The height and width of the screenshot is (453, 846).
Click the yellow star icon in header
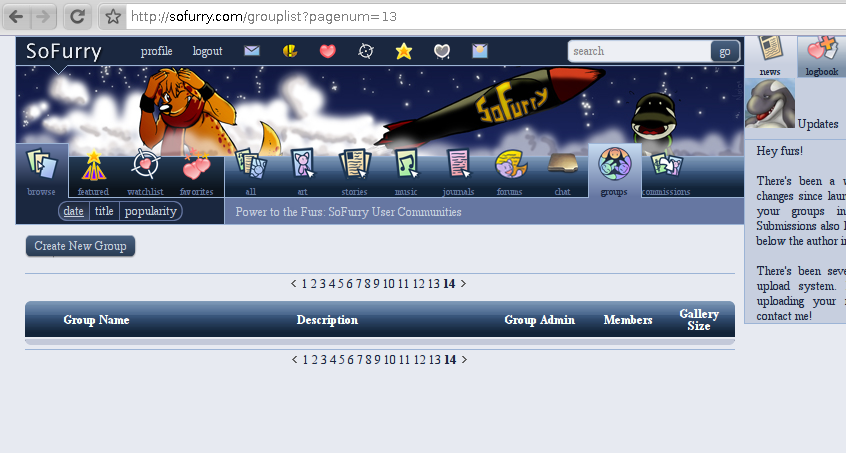(404, 51)
